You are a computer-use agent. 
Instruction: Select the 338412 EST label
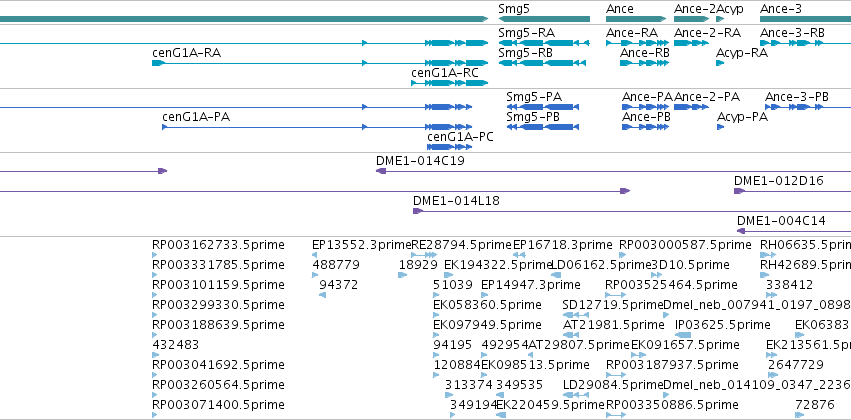(789, 285)
